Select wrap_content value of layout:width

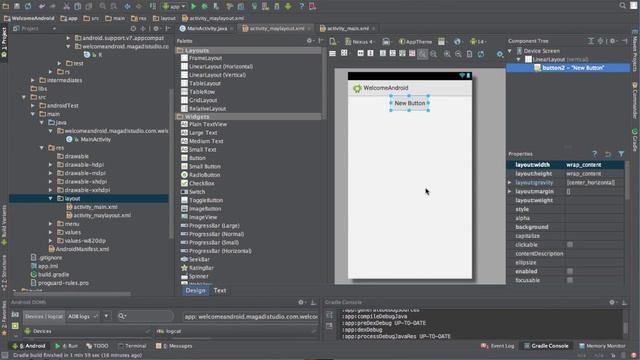point(584,165)
